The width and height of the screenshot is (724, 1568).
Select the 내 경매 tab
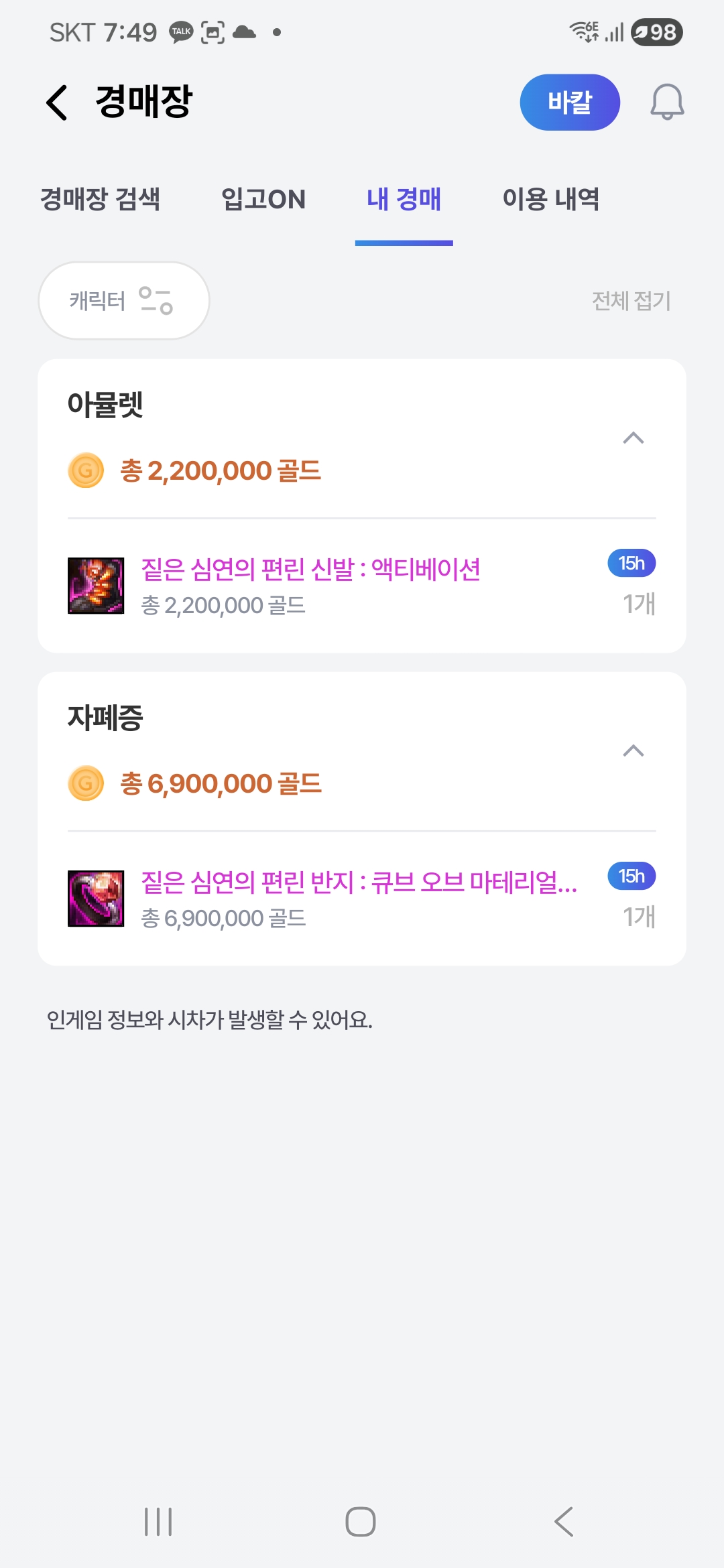[x=404, y=199]
